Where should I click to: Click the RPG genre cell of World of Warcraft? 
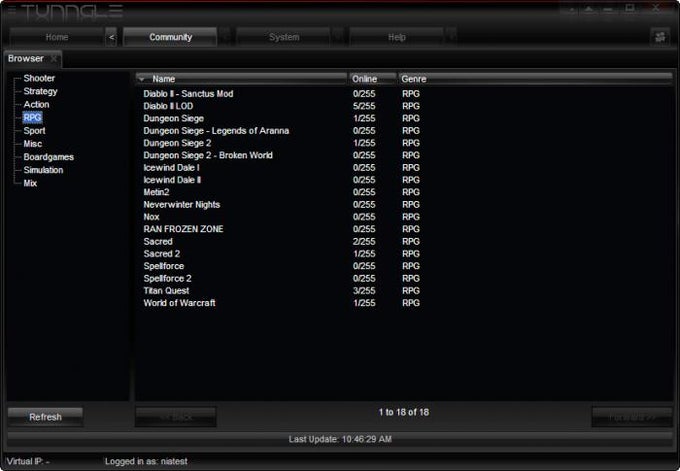(411, 303)
